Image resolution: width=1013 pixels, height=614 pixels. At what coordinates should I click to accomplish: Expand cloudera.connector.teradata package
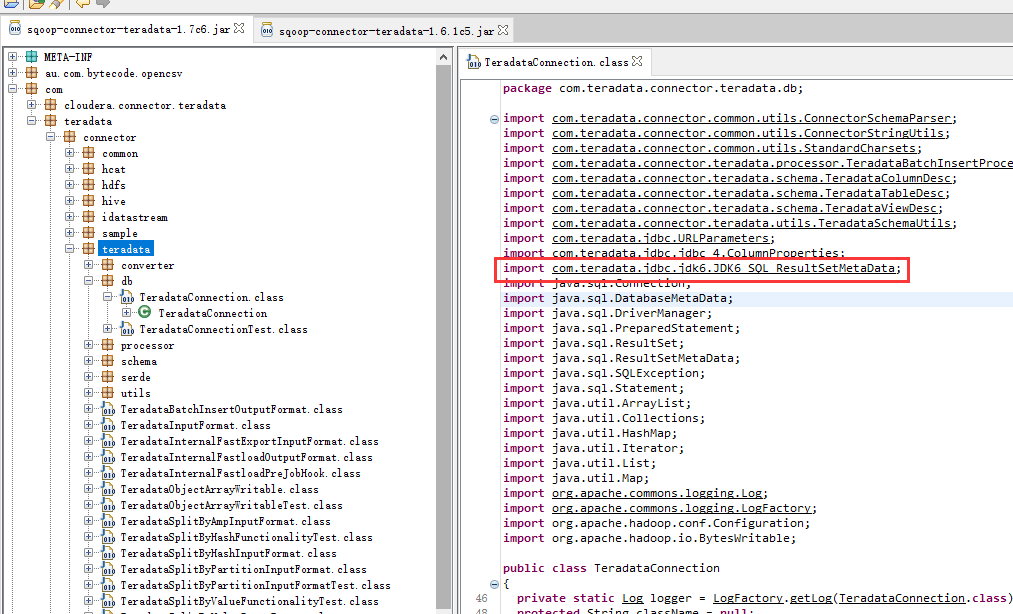[31, 105]
